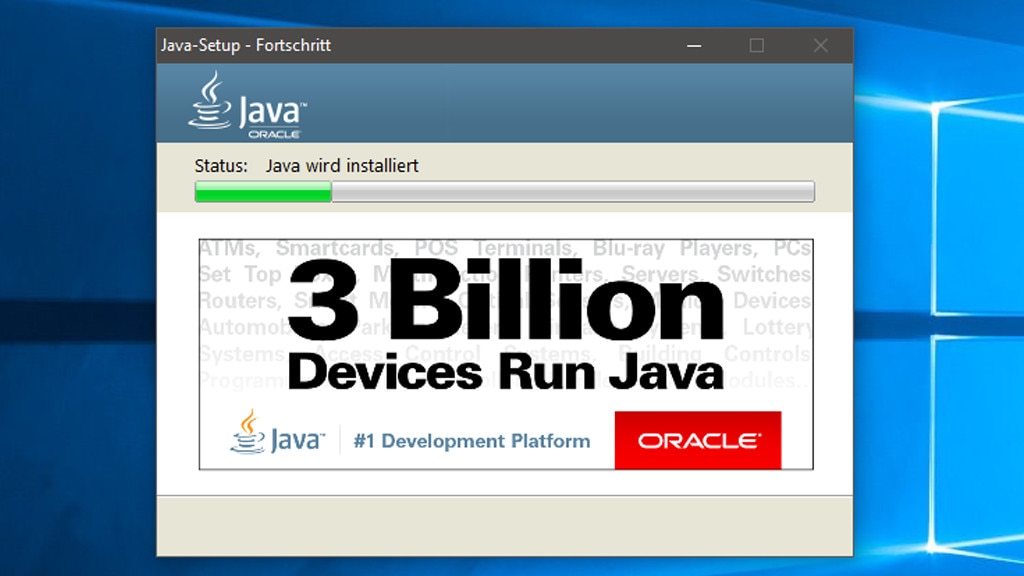Click the green filled part of progress bar

(x=263, y=192)
